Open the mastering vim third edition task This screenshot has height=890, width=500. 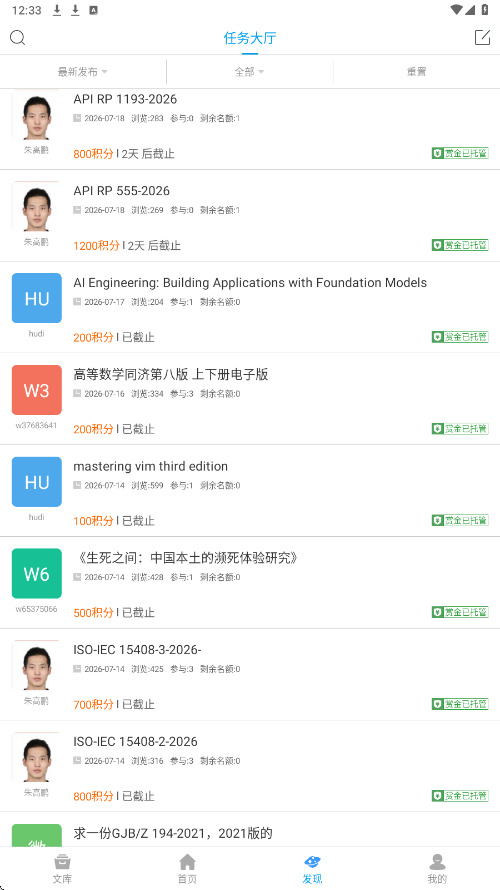250,490
